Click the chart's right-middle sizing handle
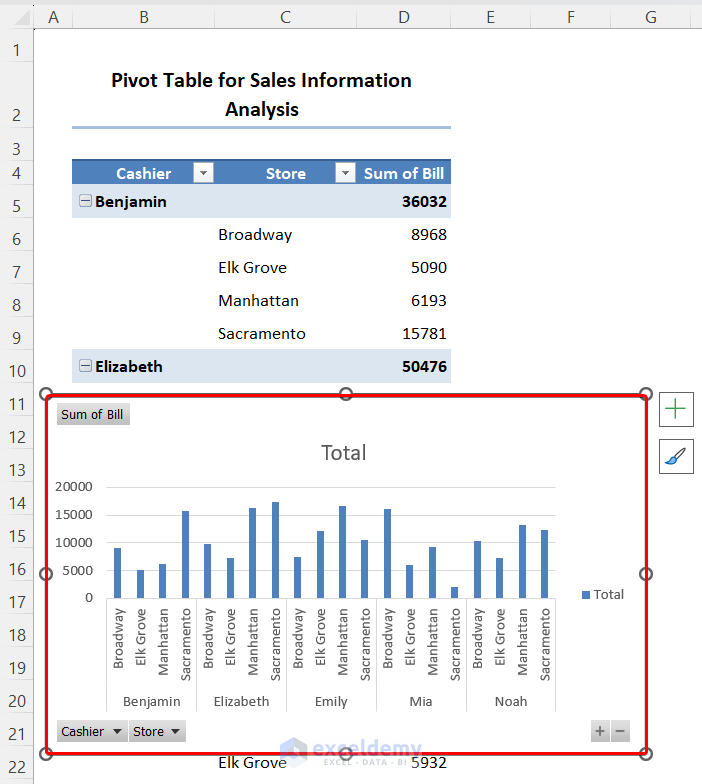The width and height of the screenshot is (702, 784). point(646,574)
